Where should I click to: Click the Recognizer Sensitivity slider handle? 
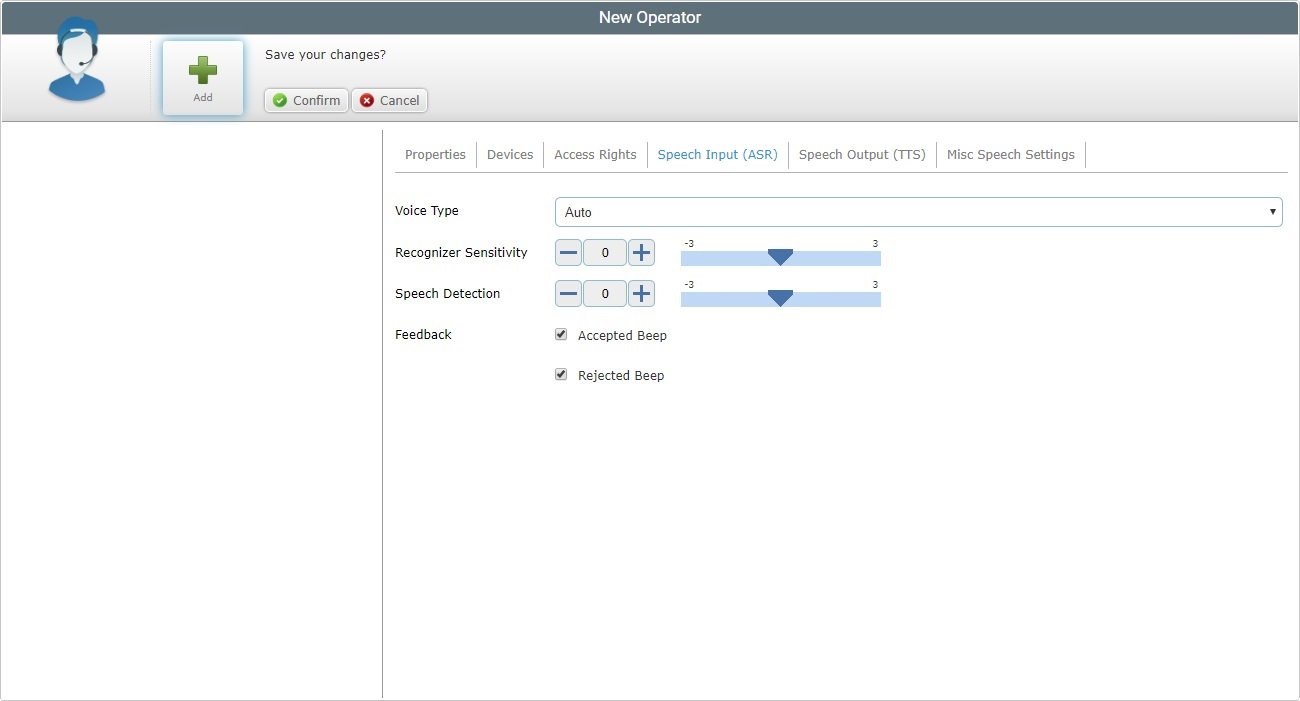point(780,258)
